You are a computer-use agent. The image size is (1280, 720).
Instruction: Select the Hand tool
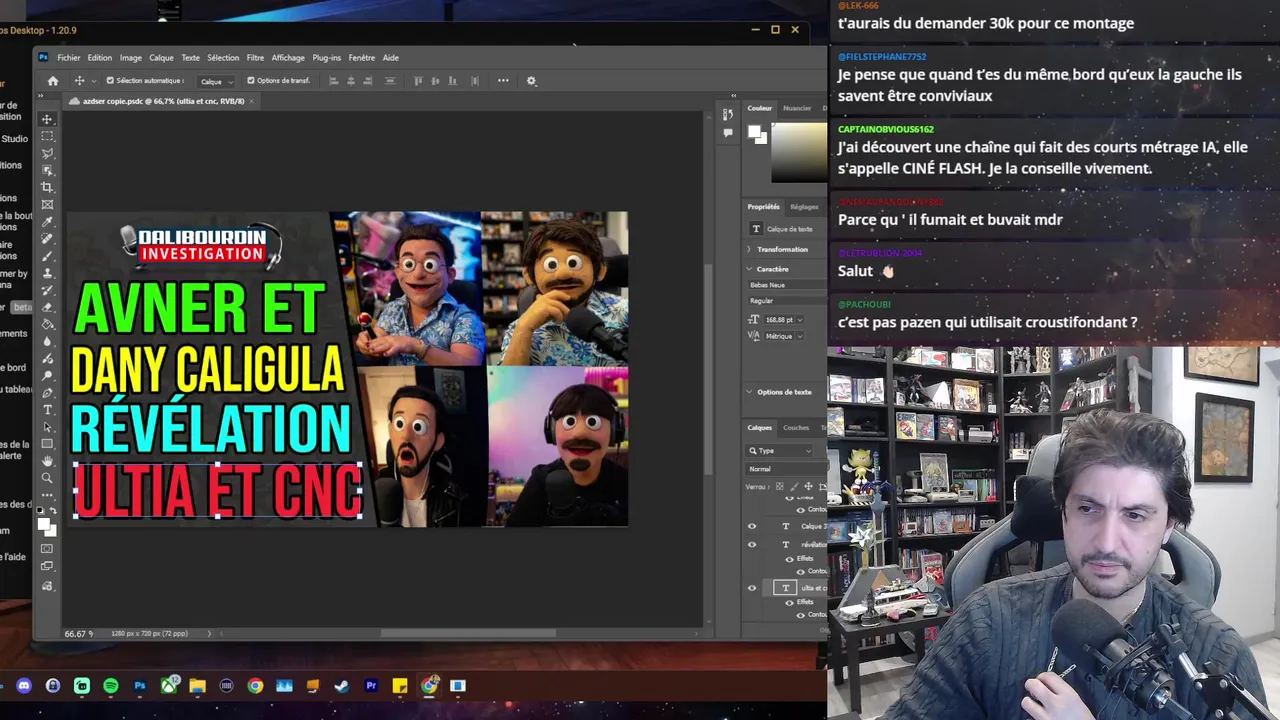pyautogui.click(x=47, y=461)
